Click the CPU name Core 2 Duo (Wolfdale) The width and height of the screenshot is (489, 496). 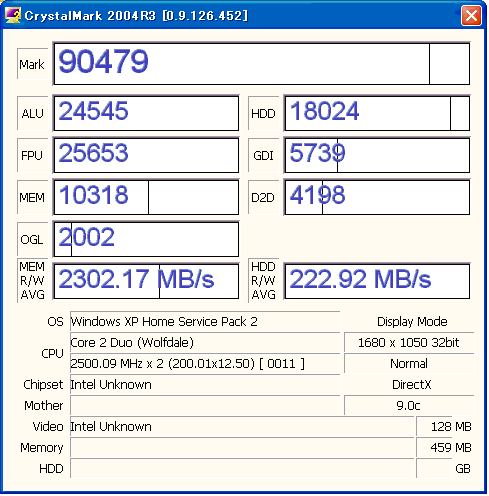coord(205,342)
